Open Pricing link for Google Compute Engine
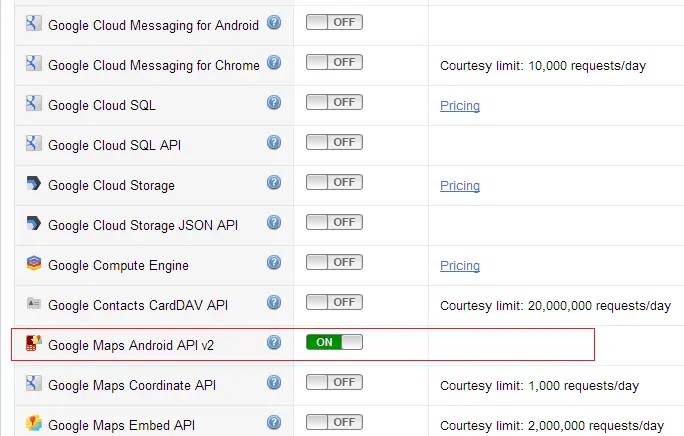The width and height of the screenshot is (684, 436). pyautogui.click(x=460, y=266)
